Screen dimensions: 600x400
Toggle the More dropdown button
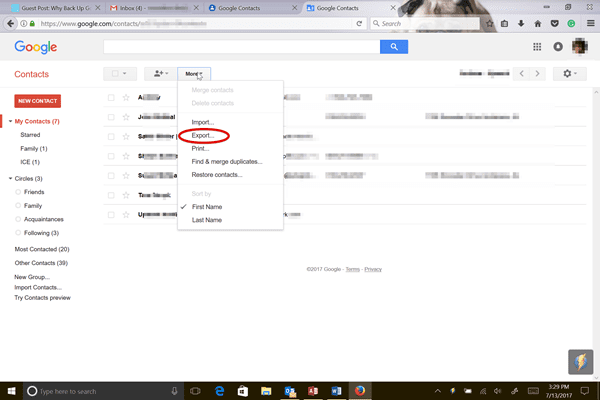pyautogui.click(x=194, y=73)
